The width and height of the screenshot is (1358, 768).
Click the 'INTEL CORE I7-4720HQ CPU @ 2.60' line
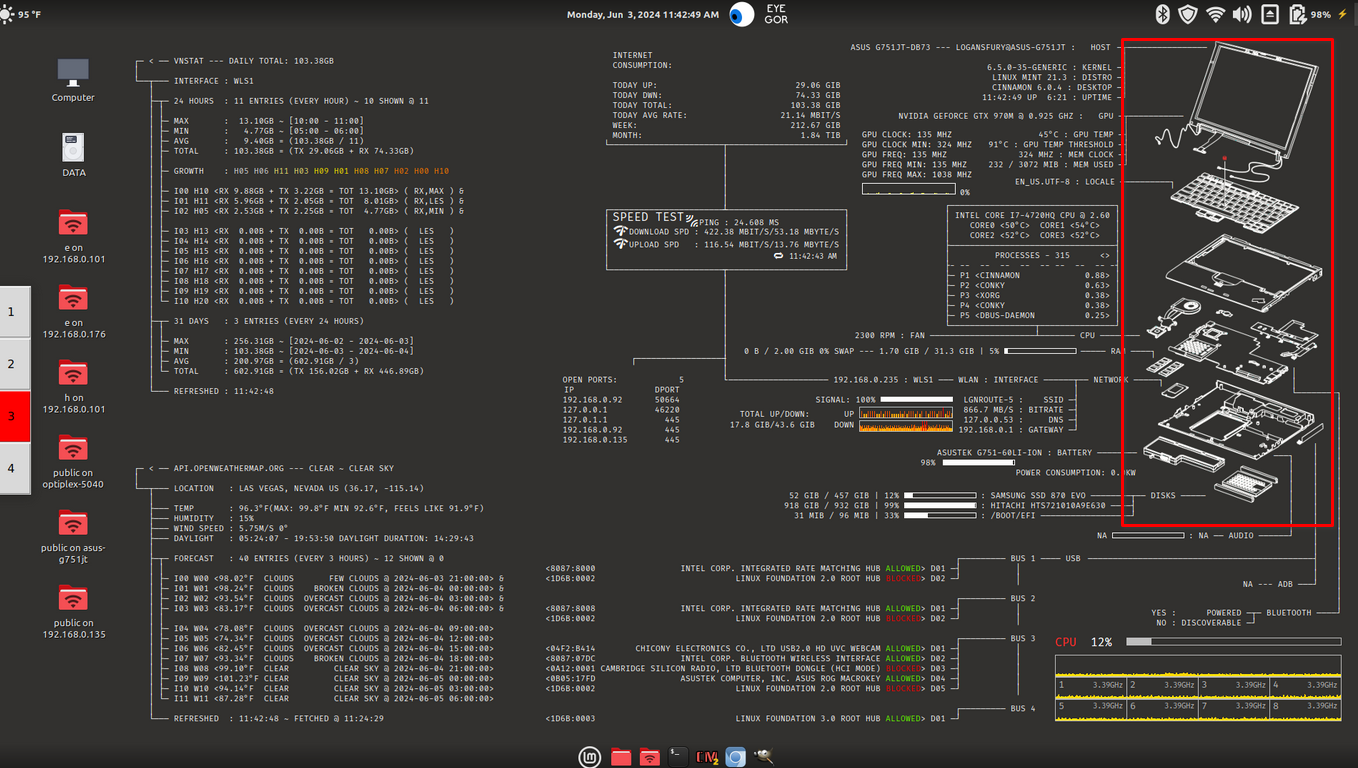(x=1032, y=215)
